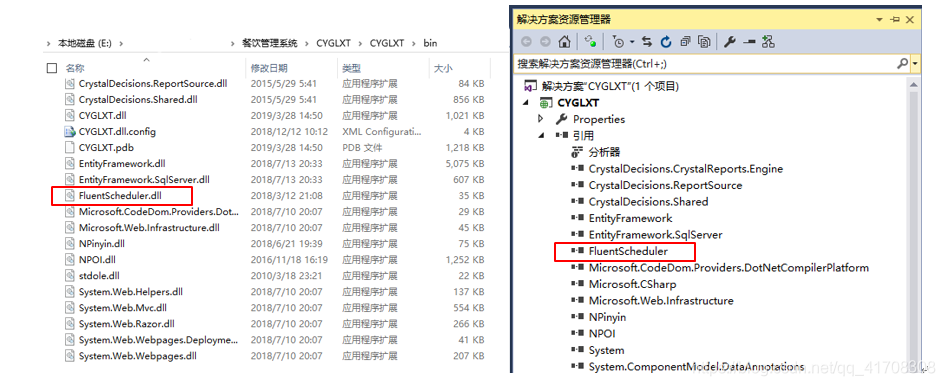Click the Back arrow in Solution Explorer toolbar
Screen dimensions: 945x386
point(526,42)
